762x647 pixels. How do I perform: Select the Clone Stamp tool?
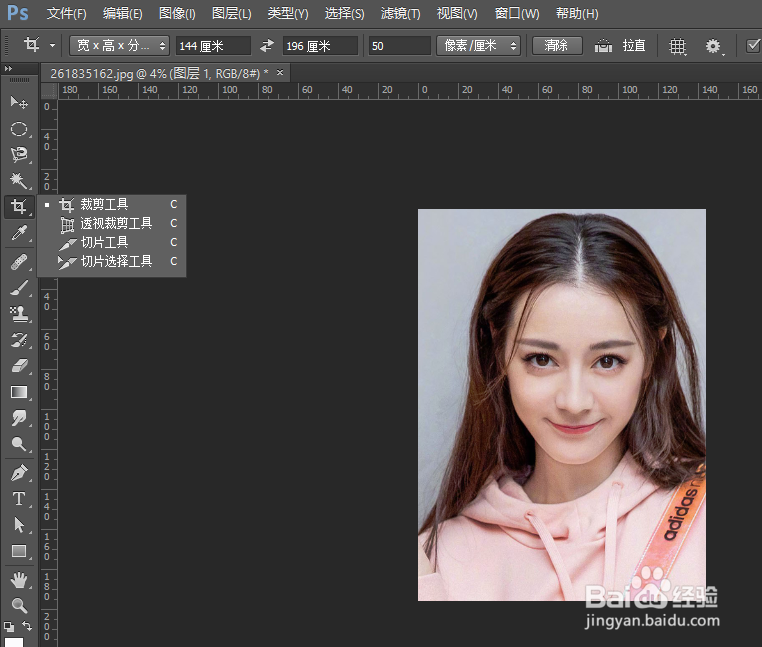click(x=19, y=314)
